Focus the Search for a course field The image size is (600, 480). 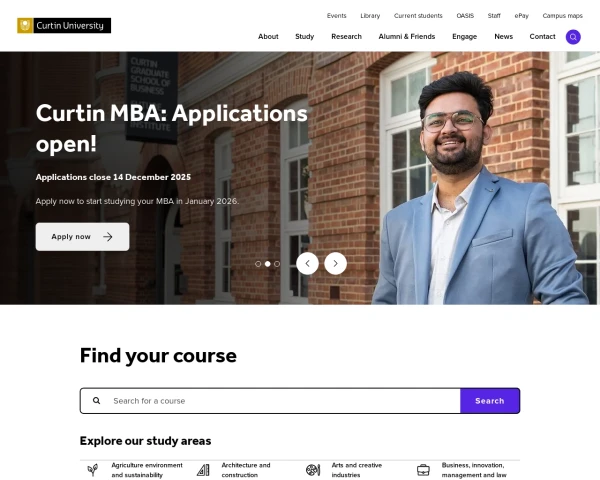click(283, 401)
